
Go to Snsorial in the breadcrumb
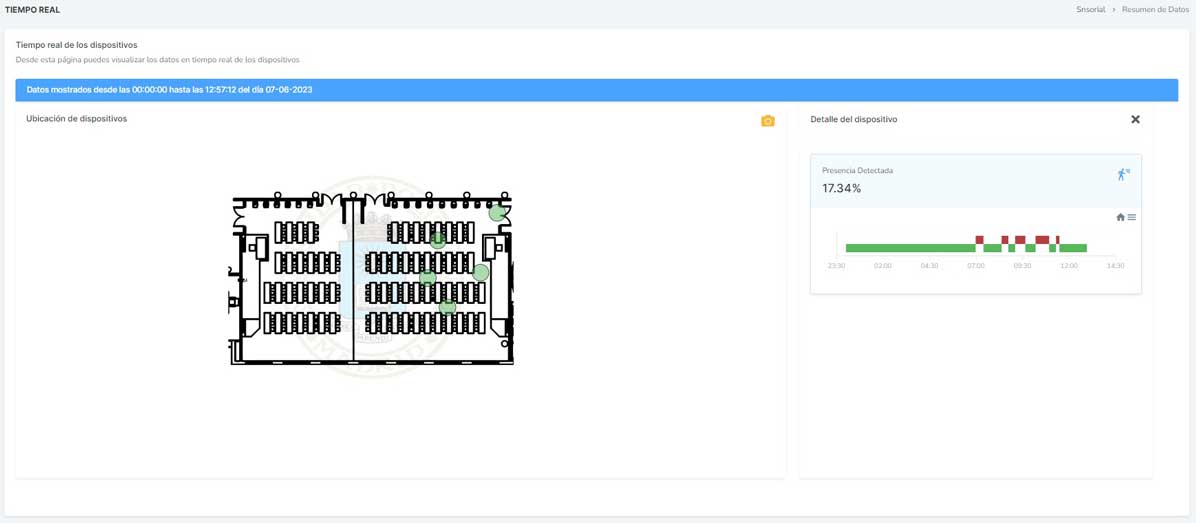tap(1090, 10)
